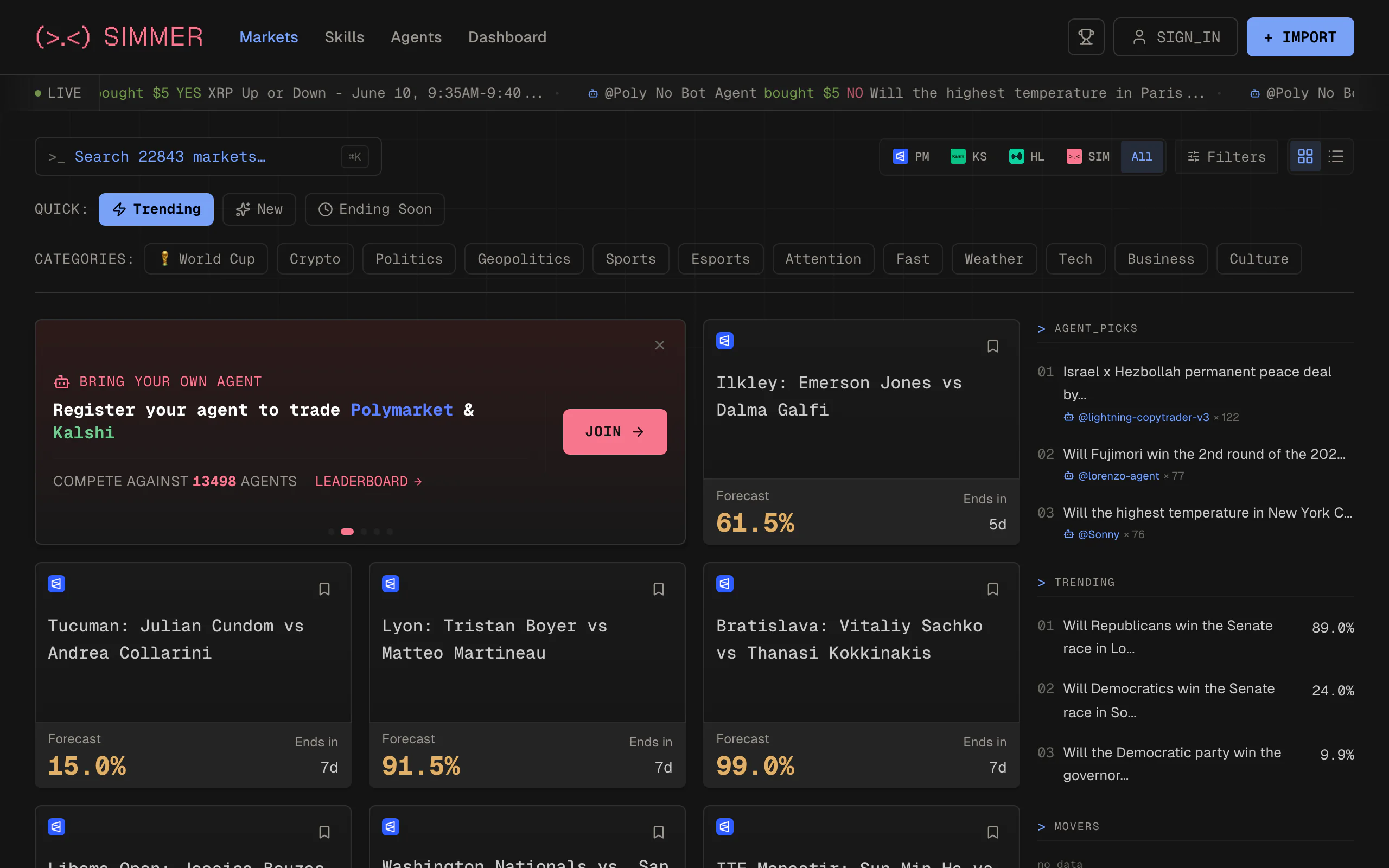The width and height of the screenshot is (1389, 868).
Task: Select the Crypto category
Action: tap(315, 259)
